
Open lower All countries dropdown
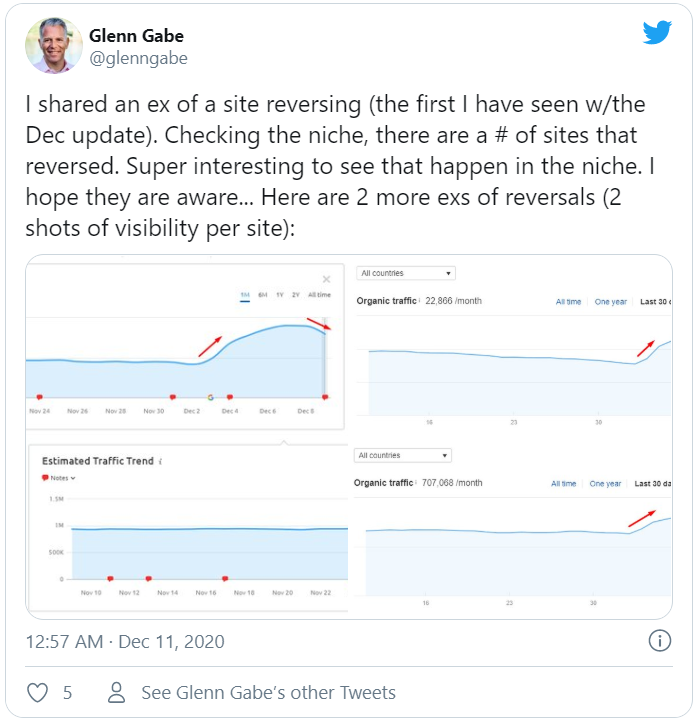click(x=403, y=455)
